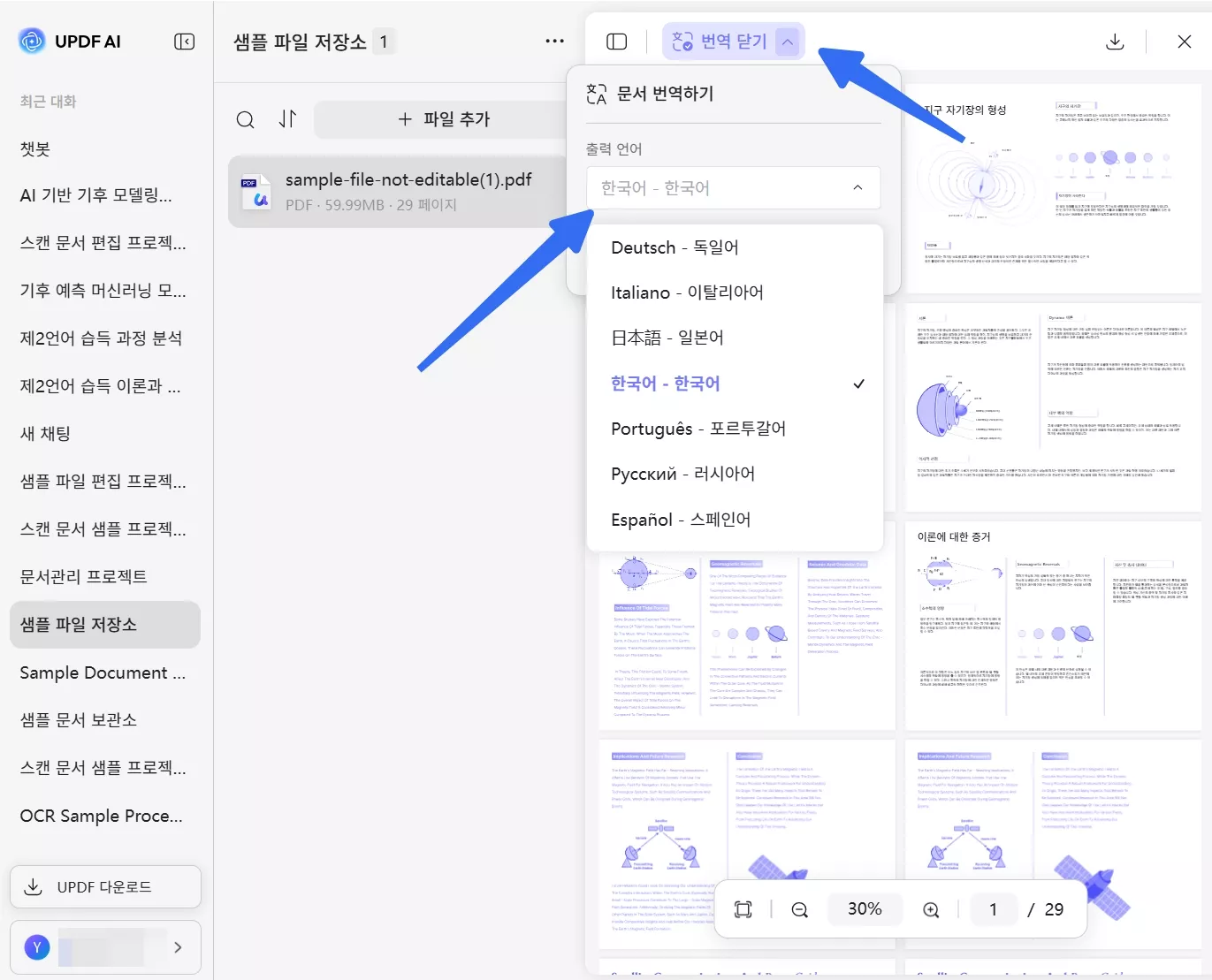Collapse the 번역 닫기 chevron

point(788,41)
